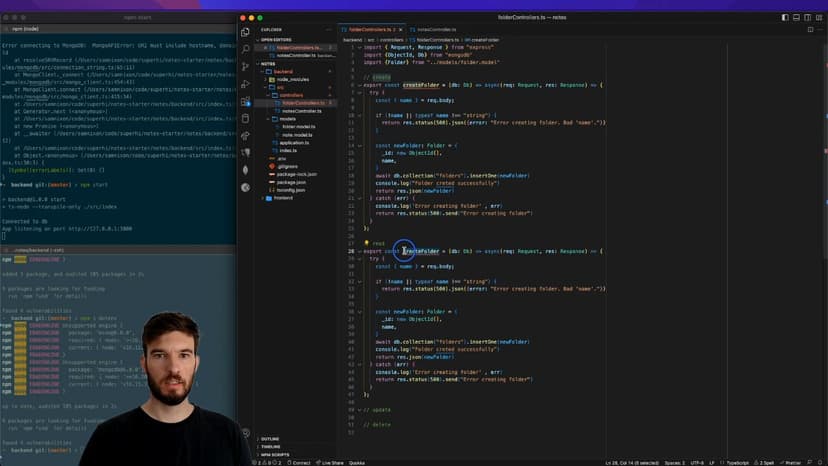828x466 pixels.
Task: Open the Search view in activity bar
Action: pos(245,49)
